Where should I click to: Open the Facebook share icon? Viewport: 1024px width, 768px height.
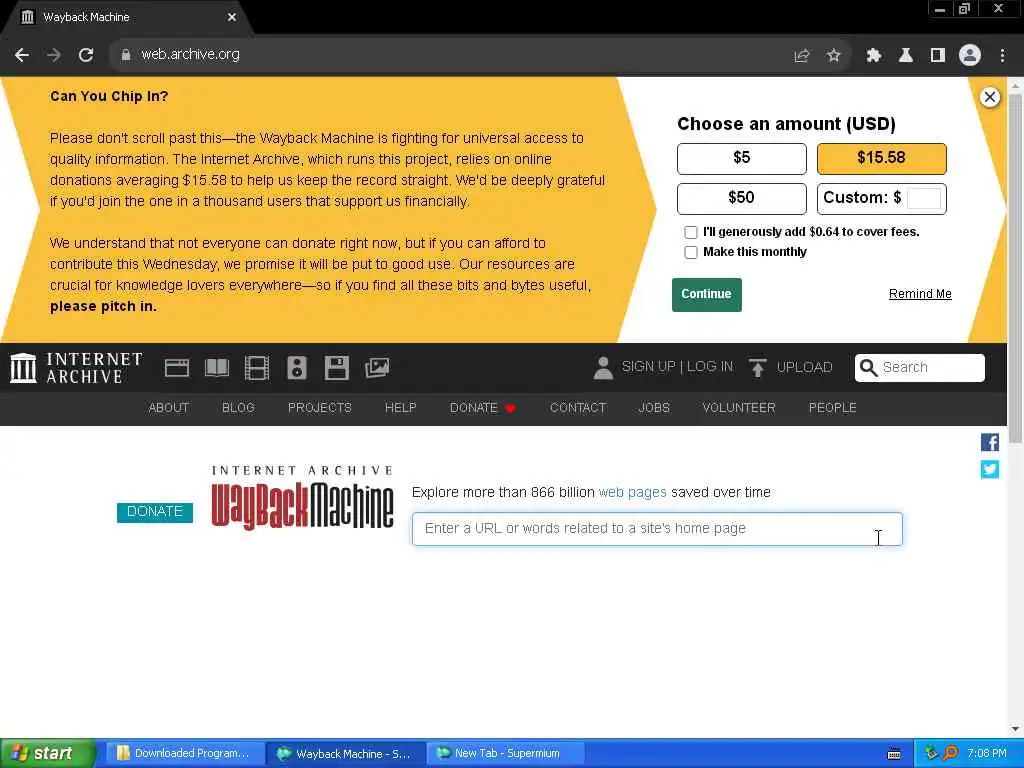[x=989, y=442]
